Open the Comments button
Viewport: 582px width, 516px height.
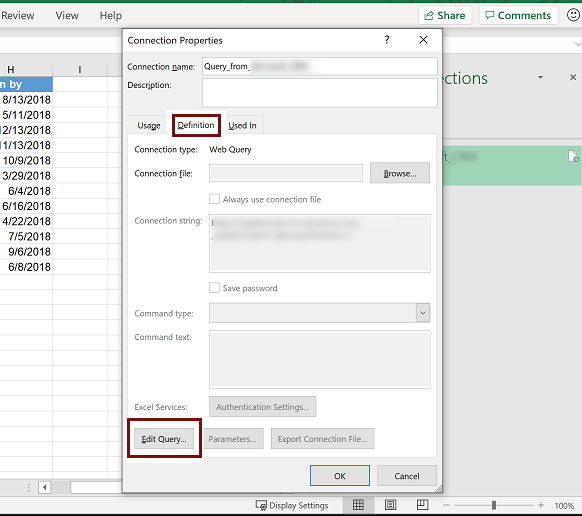pos(518,15)
